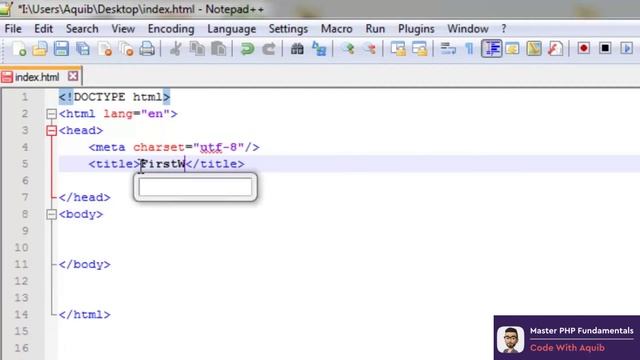Image resolution: width=640 pixels, height=360 pixels.
Task: Cut selection with the scissors icon
Action: (176, 49)
